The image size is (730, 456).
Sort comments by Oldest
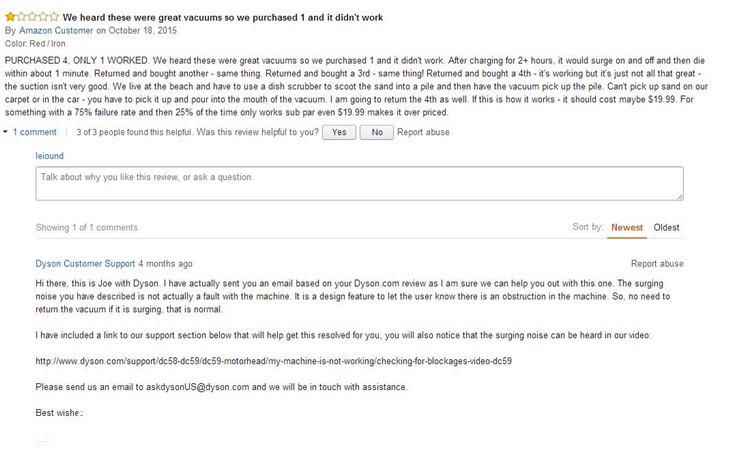point(666,228)
